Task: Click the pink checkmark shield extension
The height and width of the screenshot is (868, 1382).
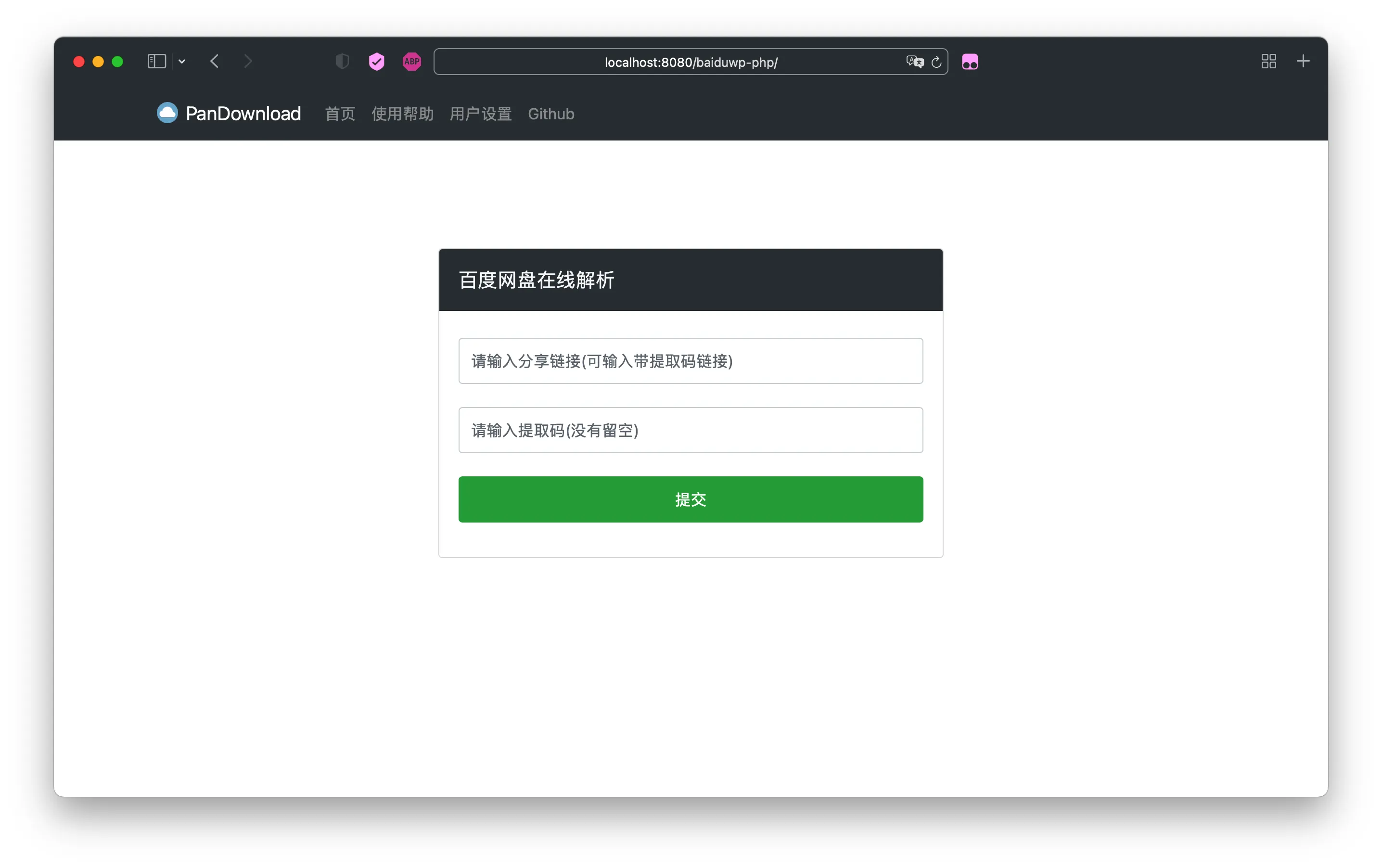Action: (376, 62)
